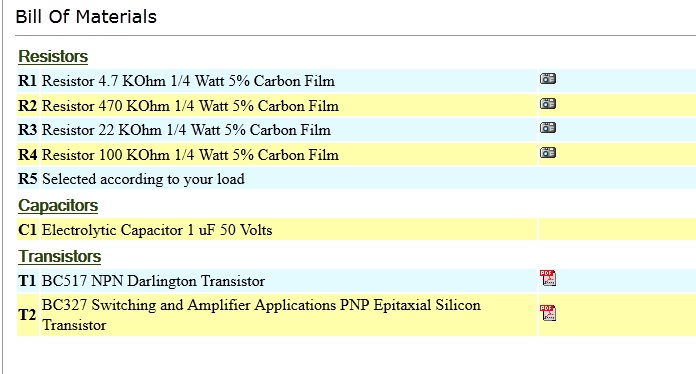Follow the Capacitors category link

pyautogui.click(x=58, y=205)
